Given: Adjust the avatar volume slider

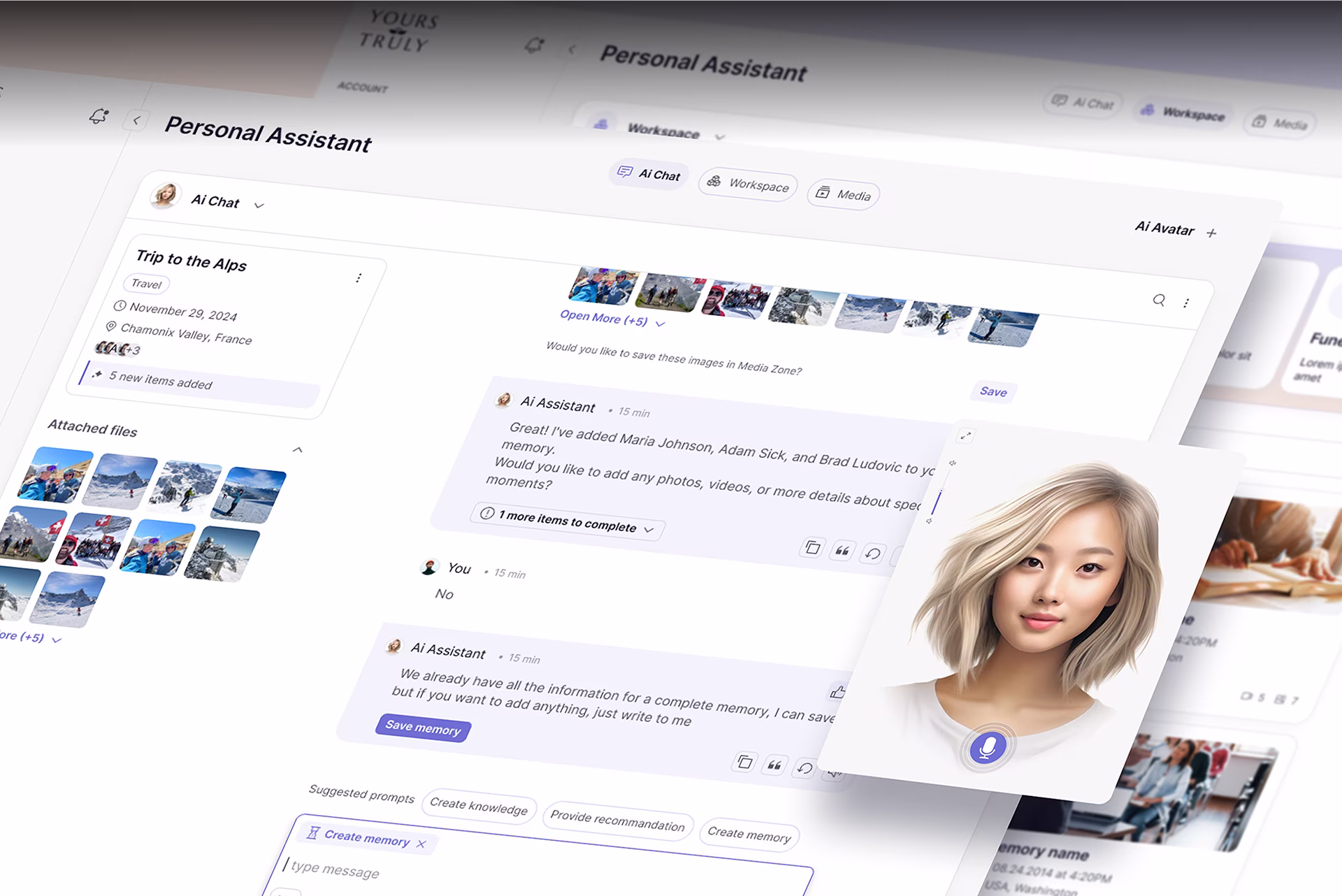Looking at the screenshot, I should coord(941,491).
